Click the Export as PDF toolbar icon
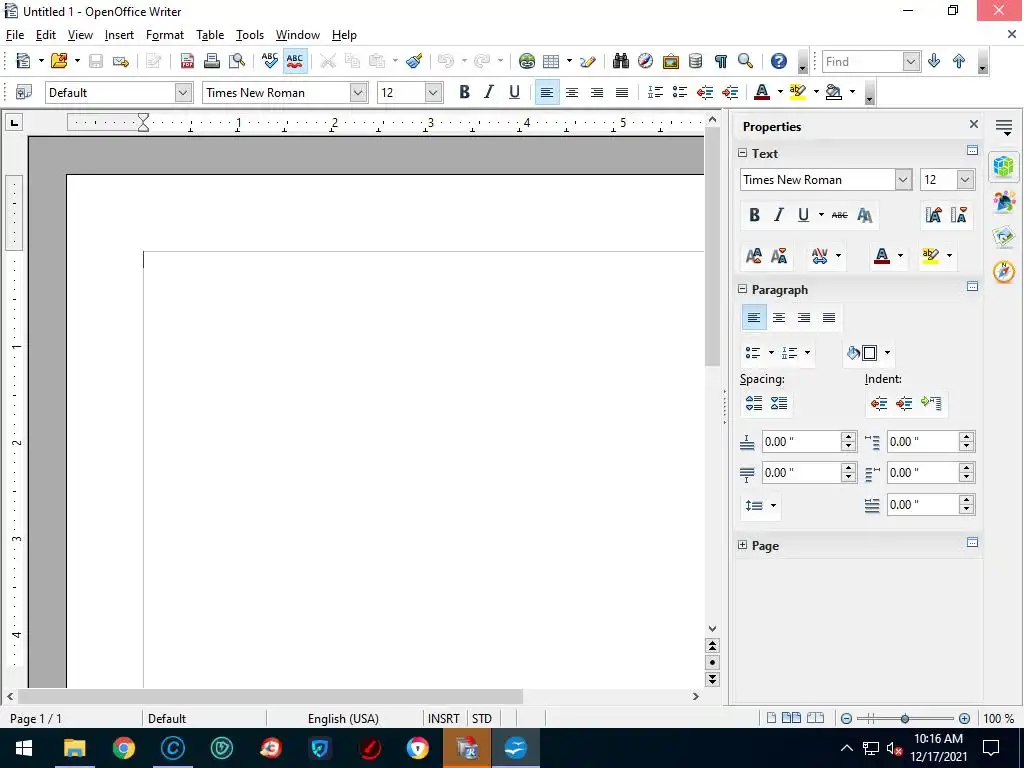Viewport: 1024px width, 768px height. 187,61
